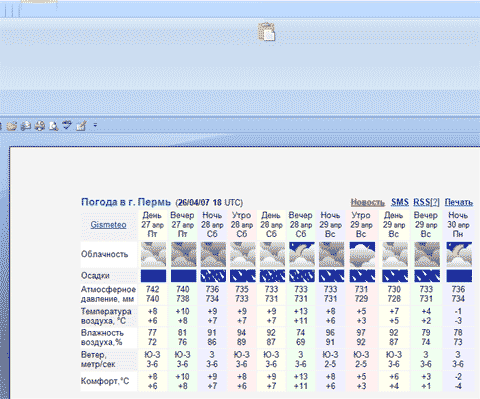This screenshot has width=480, height=399.
Task: Open Print Preview magnifier page icon
Action: [x=53, y=126]
